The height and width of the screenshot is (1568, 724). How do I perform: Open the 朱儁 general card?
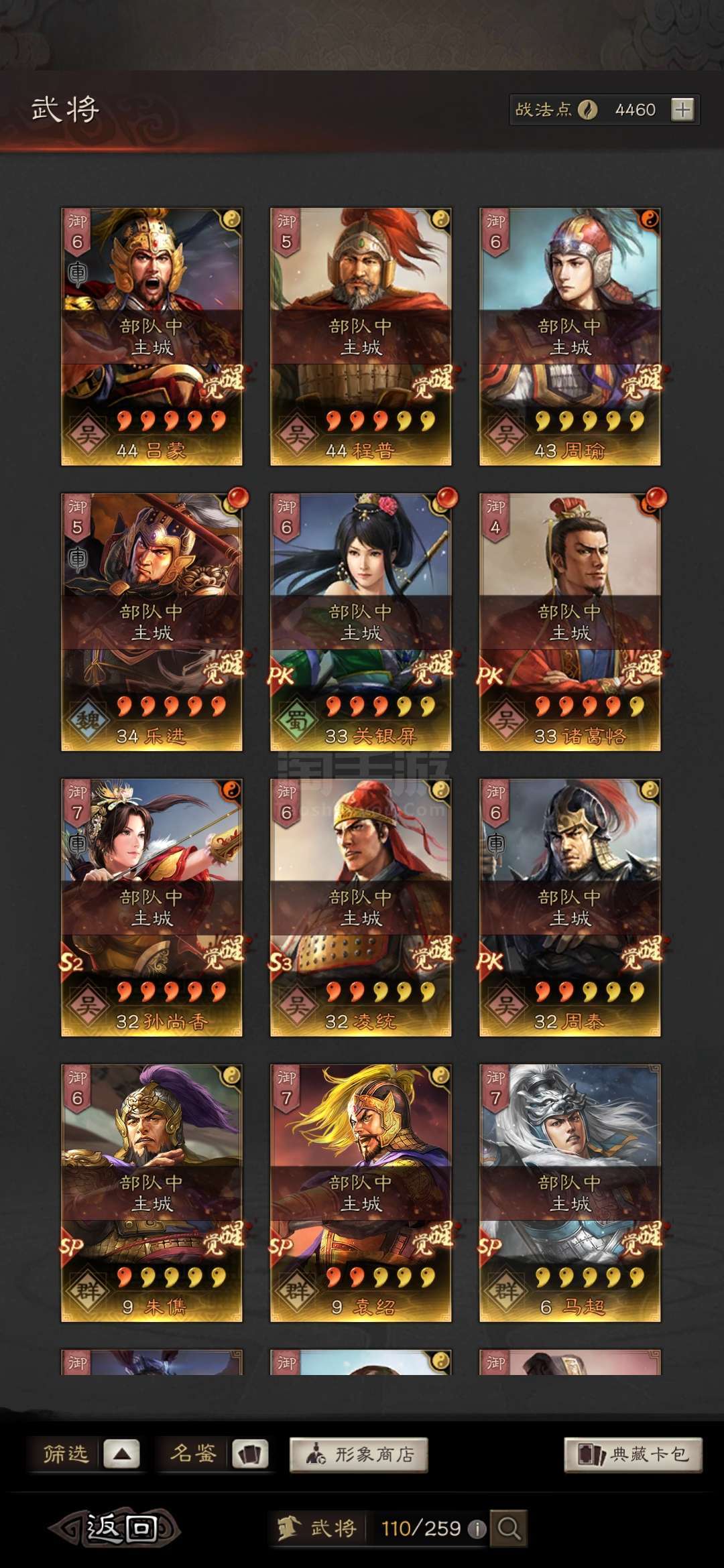coord(152,1193)
